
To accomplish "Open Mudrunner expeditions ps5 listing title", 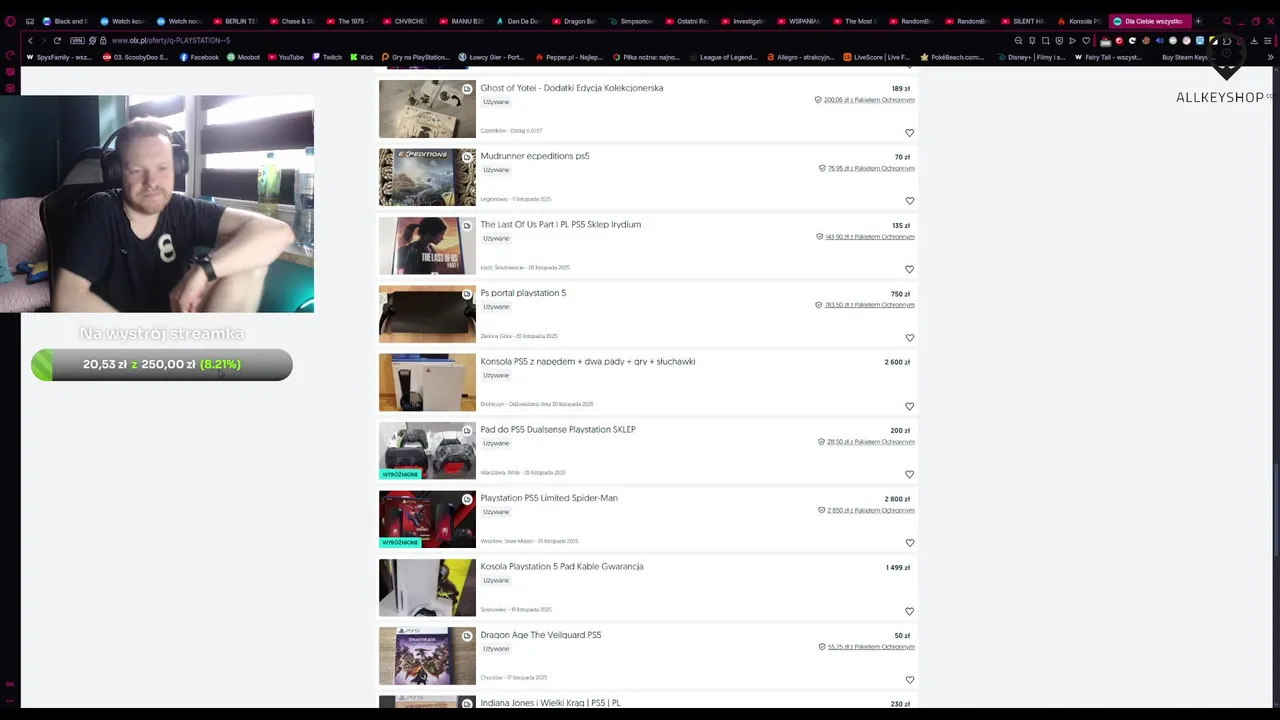I will click(535, 156).
